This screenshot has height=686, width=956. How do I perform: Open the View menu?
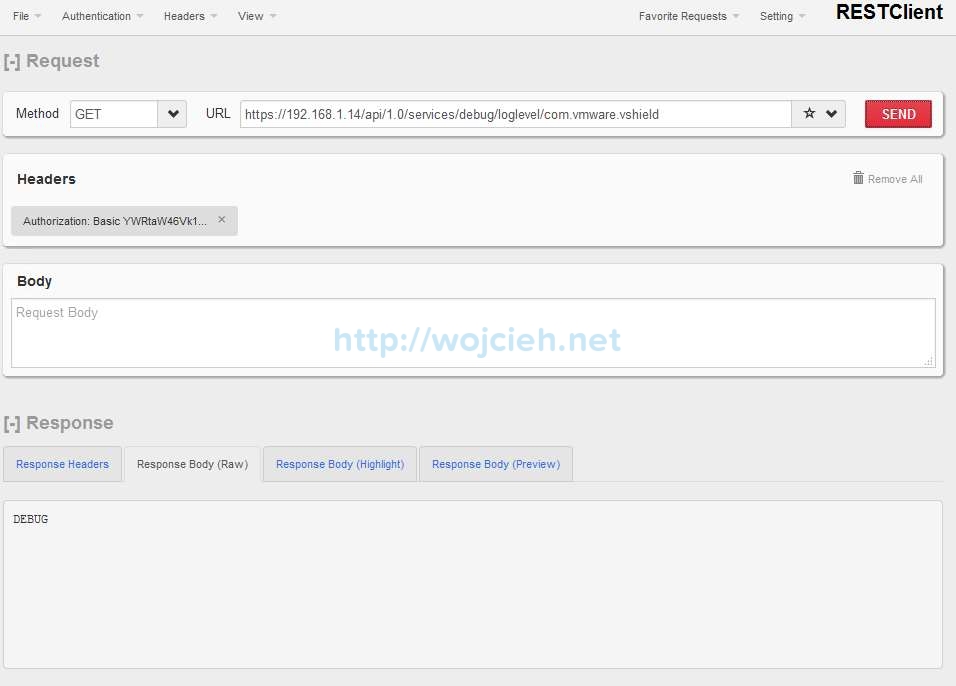[257, 16]
